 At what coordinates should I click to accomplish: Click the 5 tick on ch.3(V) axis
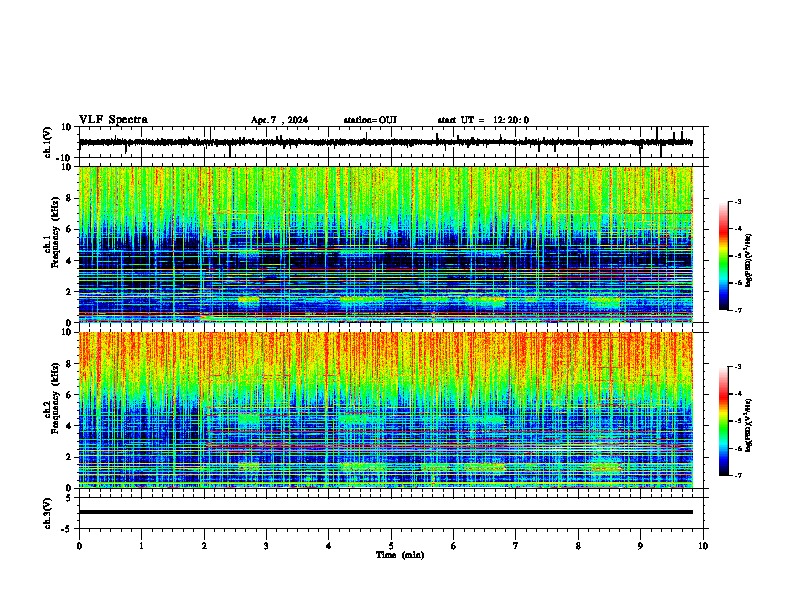(70, 498)
